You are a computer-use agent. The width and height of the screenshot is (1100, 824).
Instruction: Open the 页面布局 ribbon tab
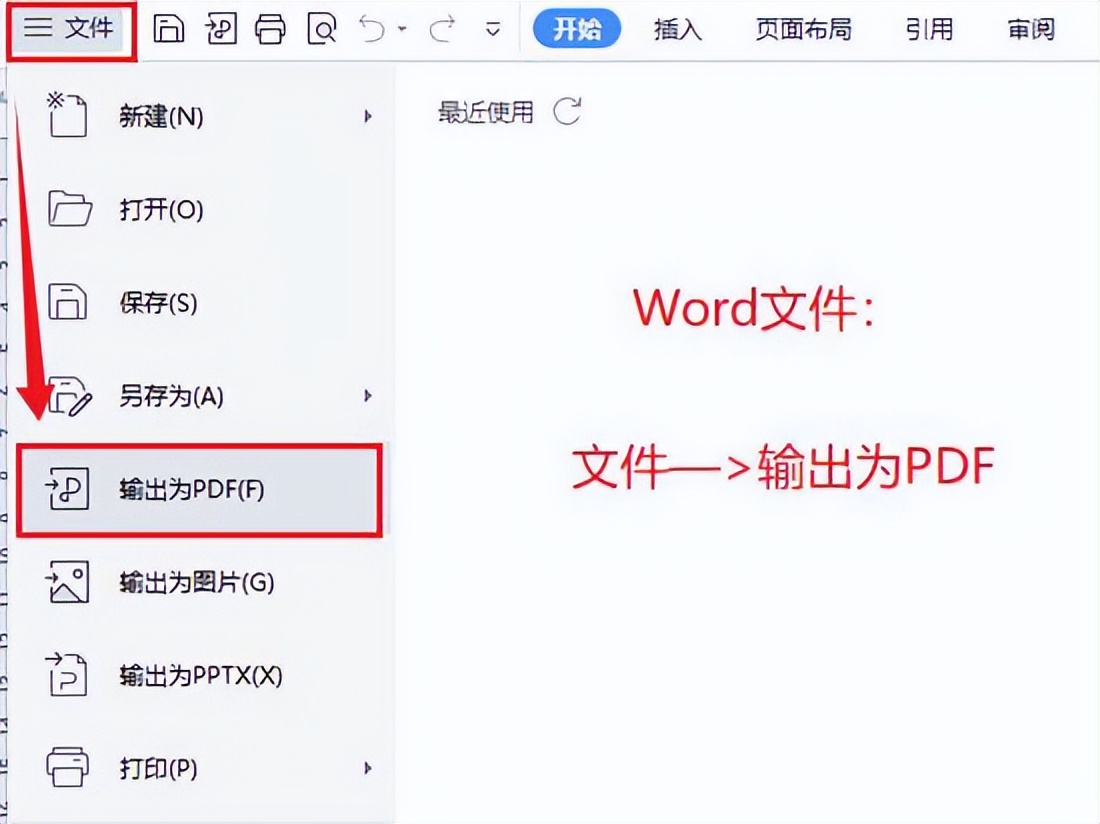803,30
